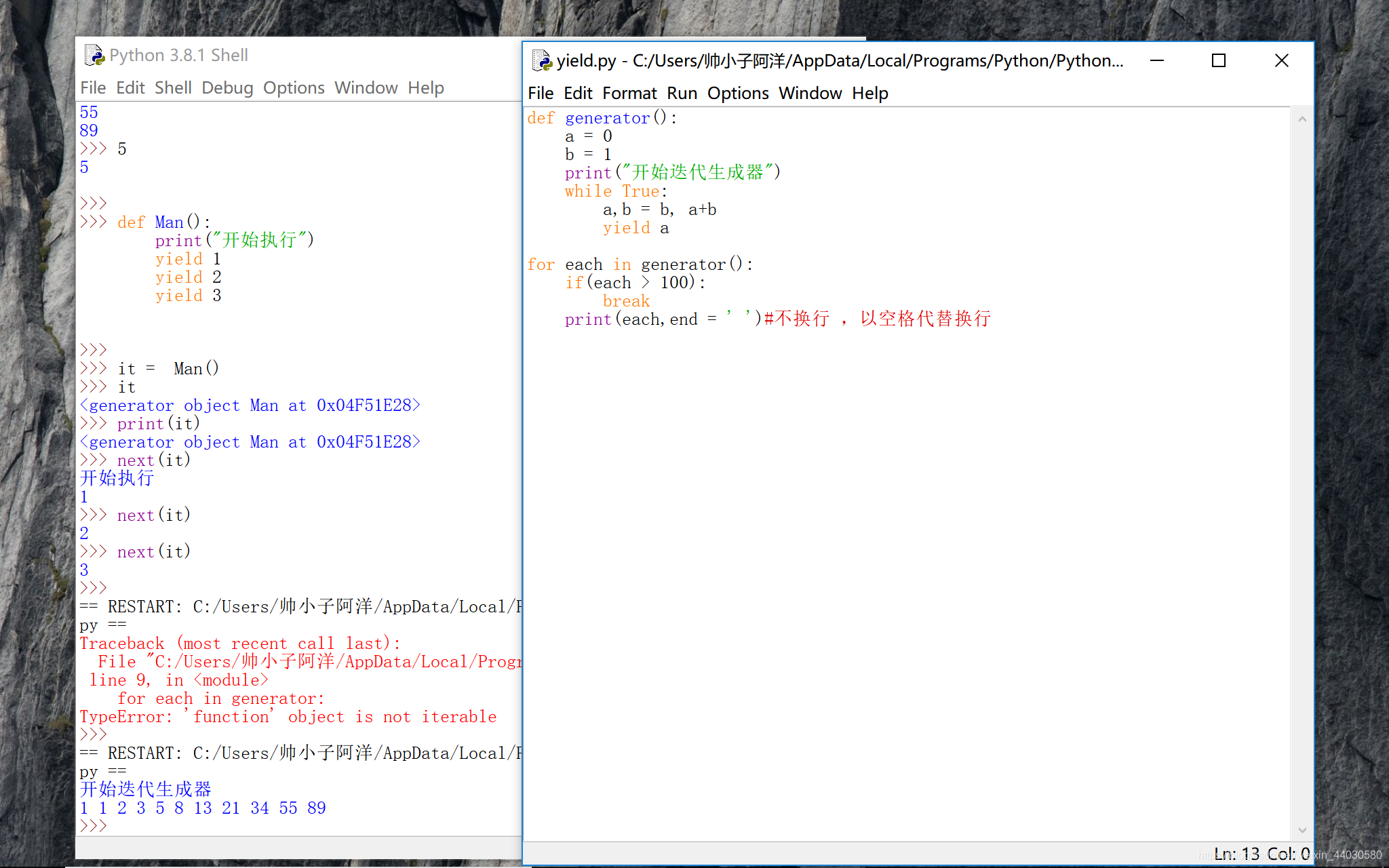The image size is (1389, 868).
Task: Open Help menu in the editor
Action: tap(869, 93)
